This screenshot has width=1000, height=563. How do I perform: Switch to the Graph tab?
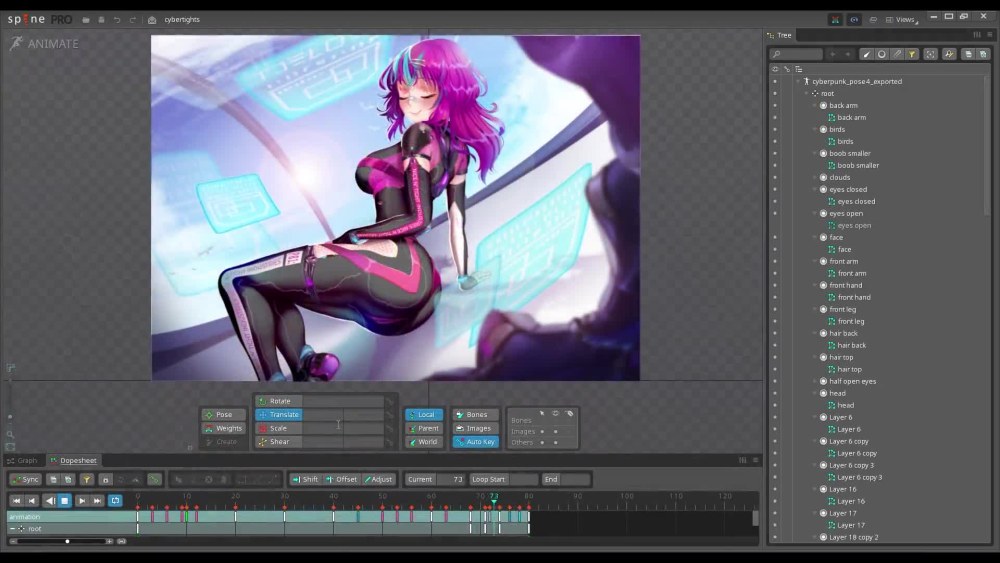(x=22, y=460)
